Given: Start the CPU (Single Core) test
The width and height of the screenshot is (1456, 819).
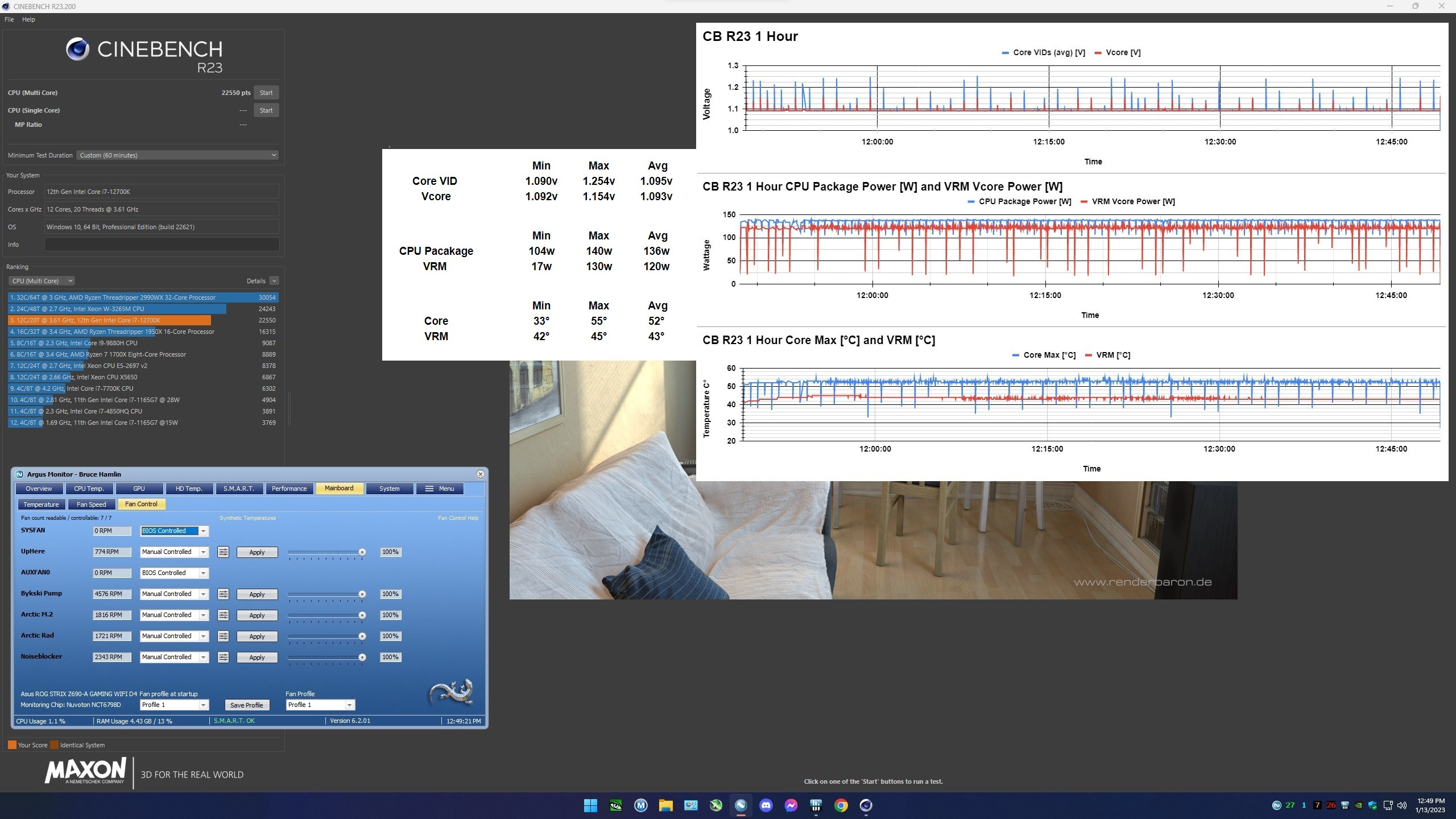Looking at the screenshot, I should 266,110.
